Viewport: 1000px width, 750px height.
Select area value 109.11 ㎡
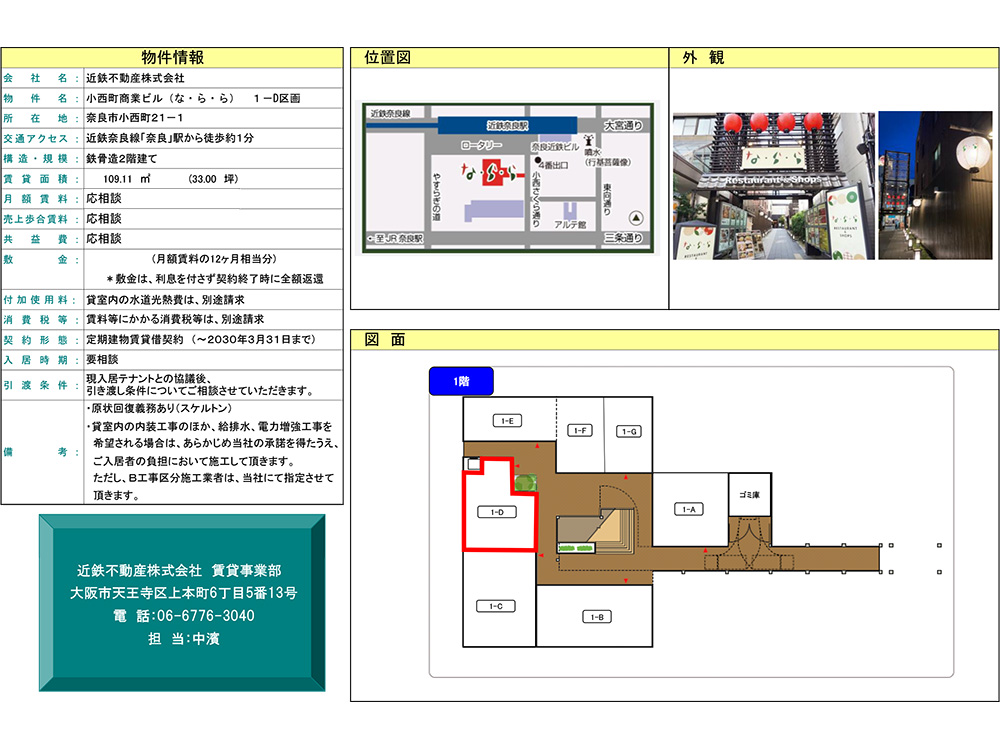pyautogui.click(x=126, y=179)
